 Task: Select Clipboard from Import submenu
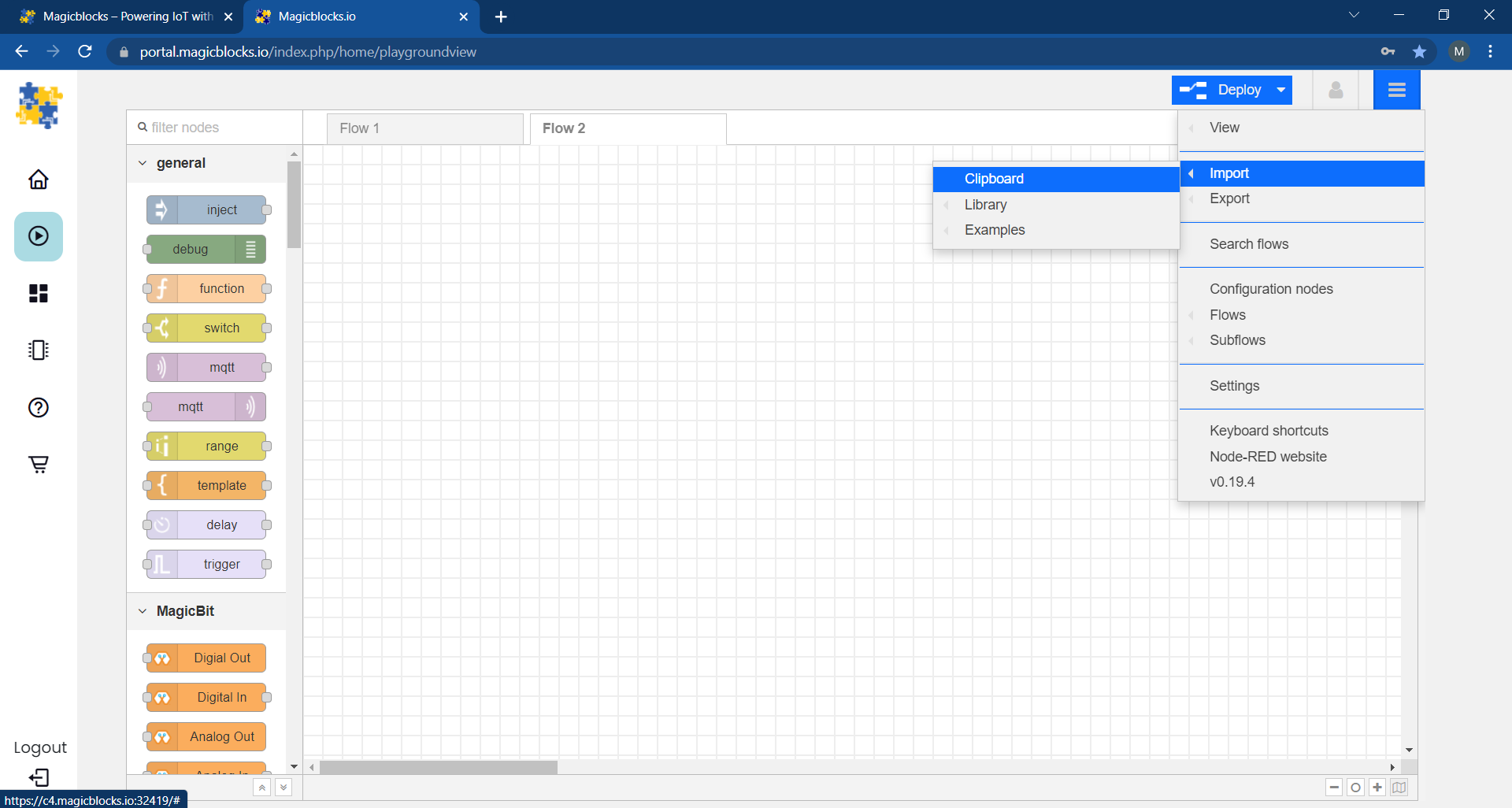tap(994, 179)
